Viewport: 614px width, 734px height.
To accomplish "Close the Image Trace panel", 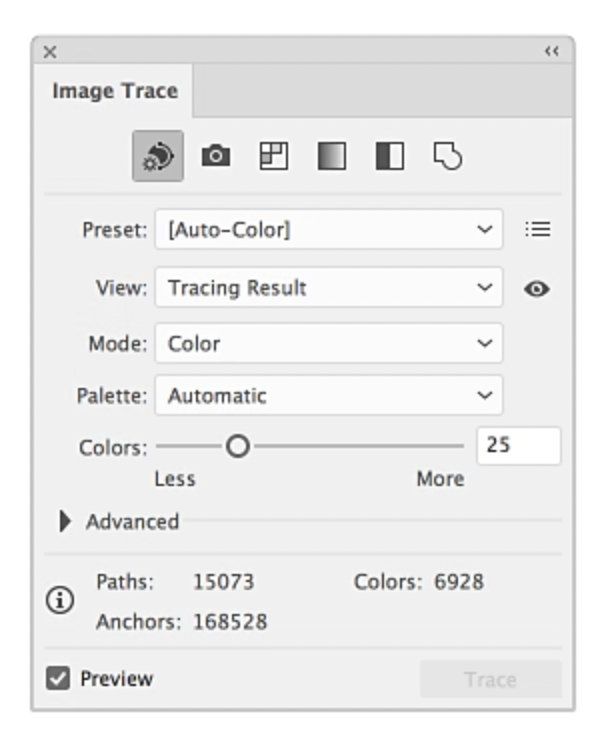I will pyautogui.click(x=50, y=51).
